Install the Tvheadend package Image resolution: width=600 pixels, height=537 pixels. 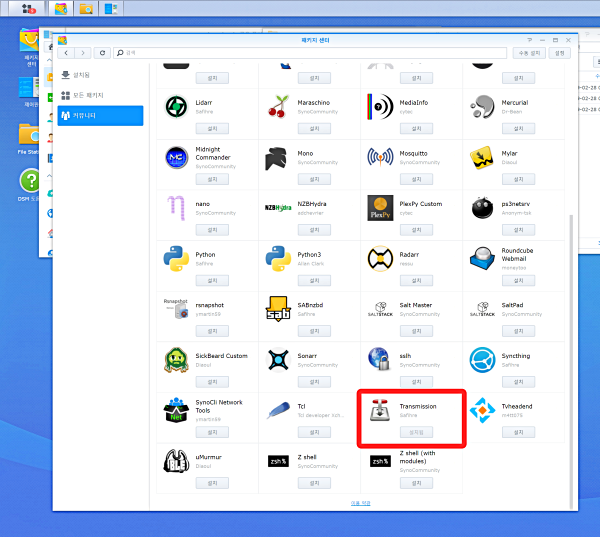pyautogui.click(x=518, y=432)
